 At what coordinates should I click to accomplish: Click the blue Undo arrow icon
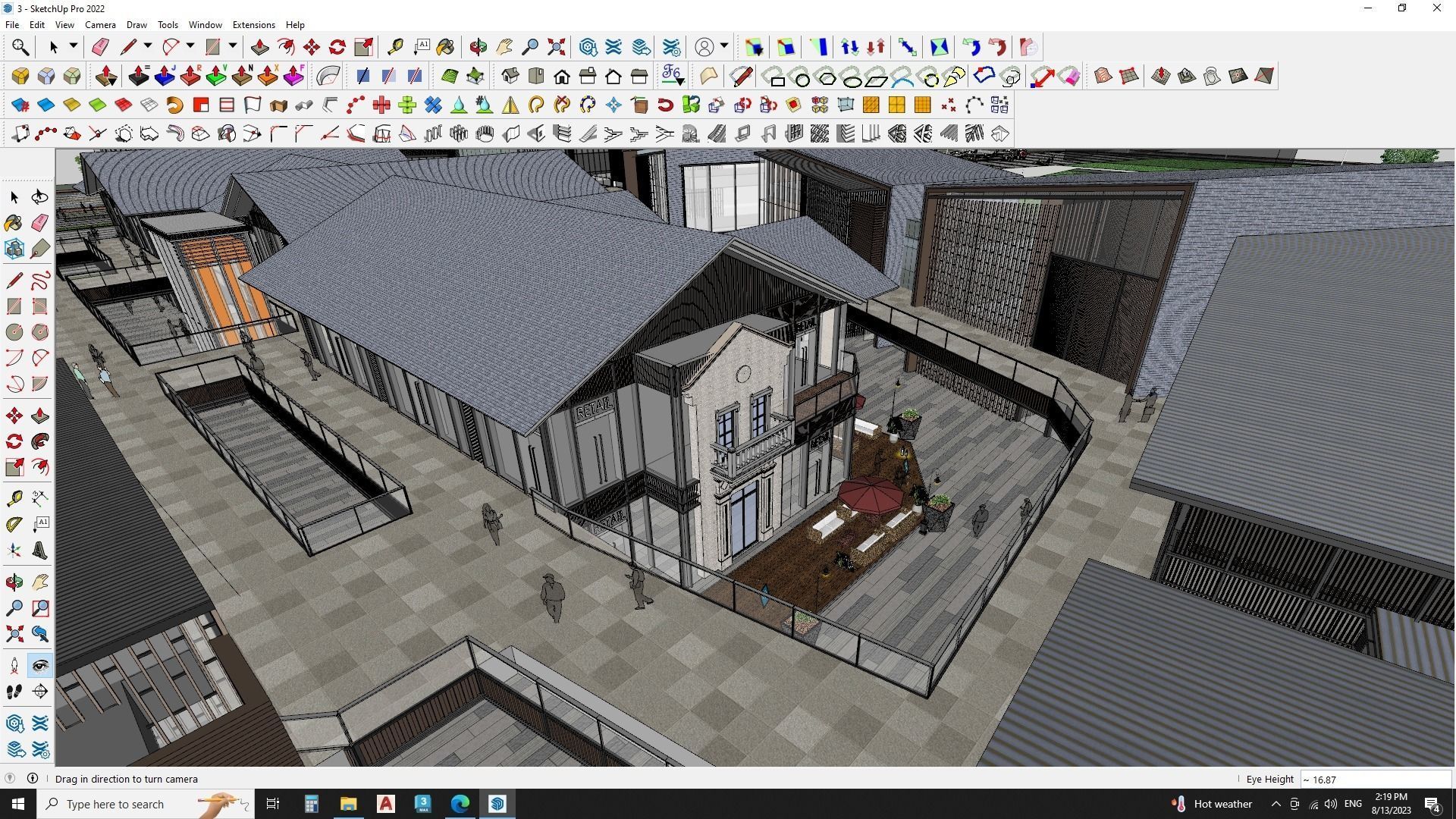971,47
